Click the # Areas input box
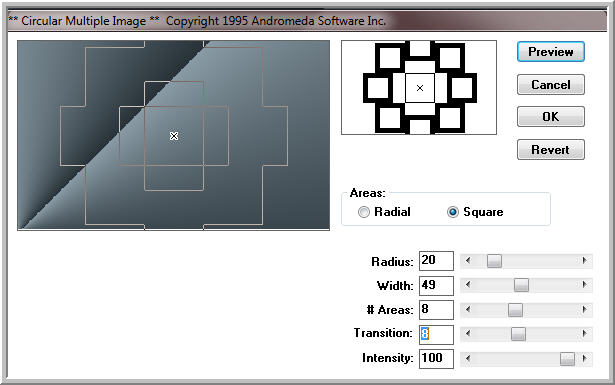Viewport: 615px width, 385px height. (436, 310)
